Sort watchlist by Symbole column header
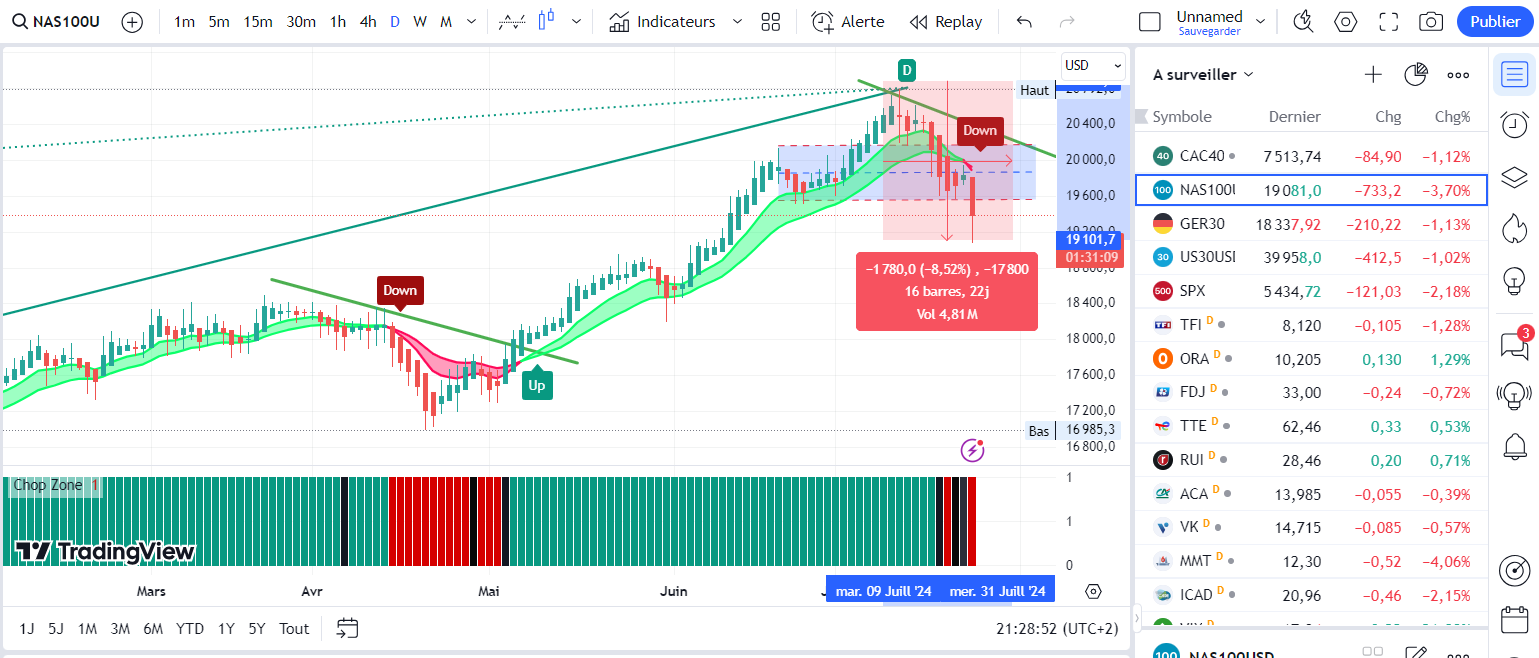Image resolution: width=1539 pixels, height=658 pixels. (x=1182, y=117)
